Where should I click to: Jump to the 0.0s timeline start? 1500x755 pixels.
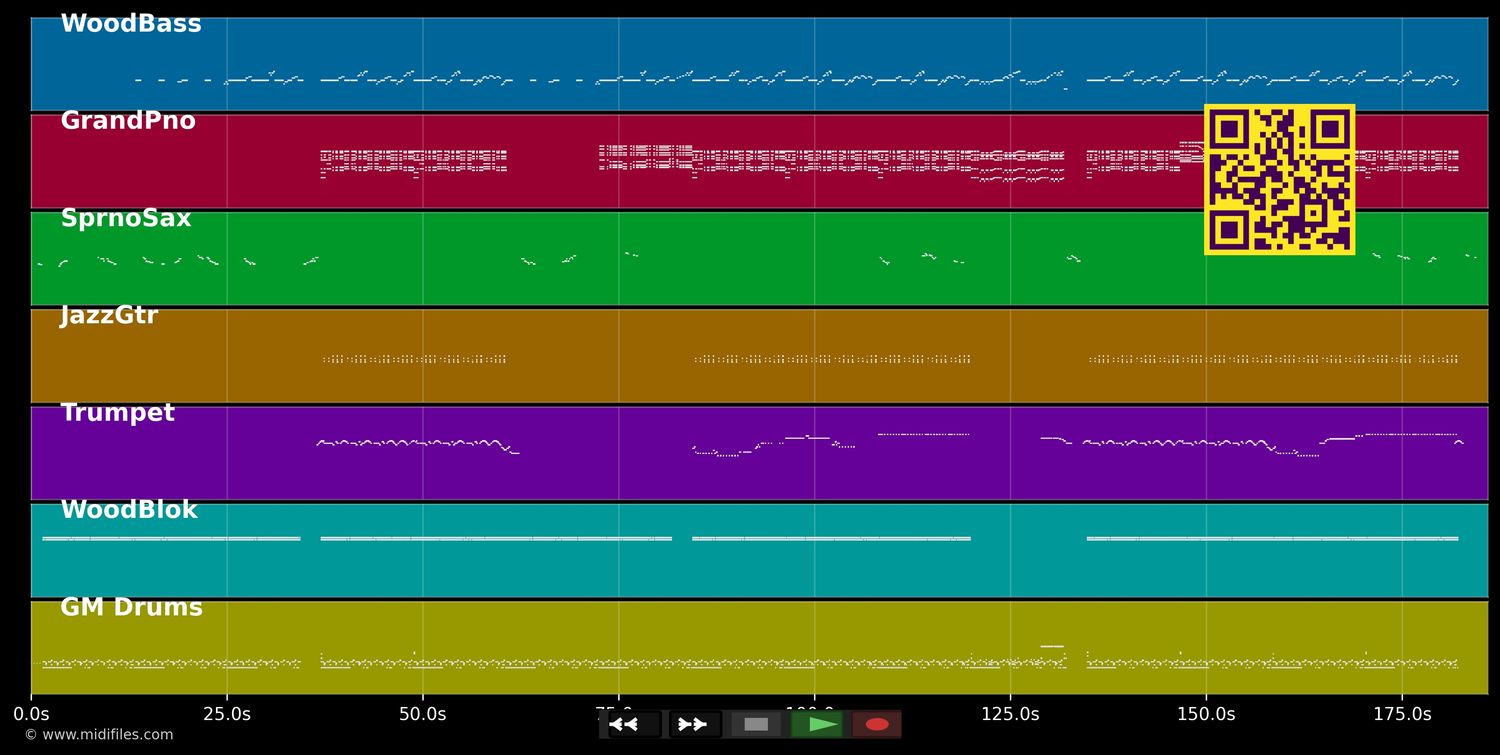31,714
